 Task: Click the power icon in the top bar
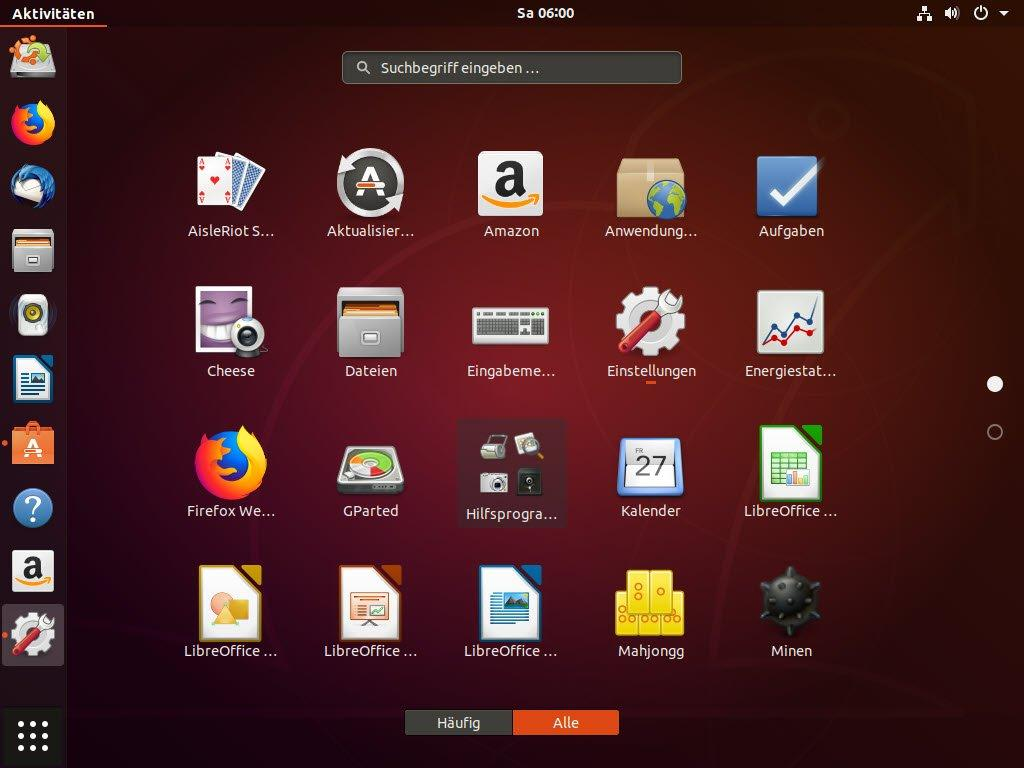[981, 13]
